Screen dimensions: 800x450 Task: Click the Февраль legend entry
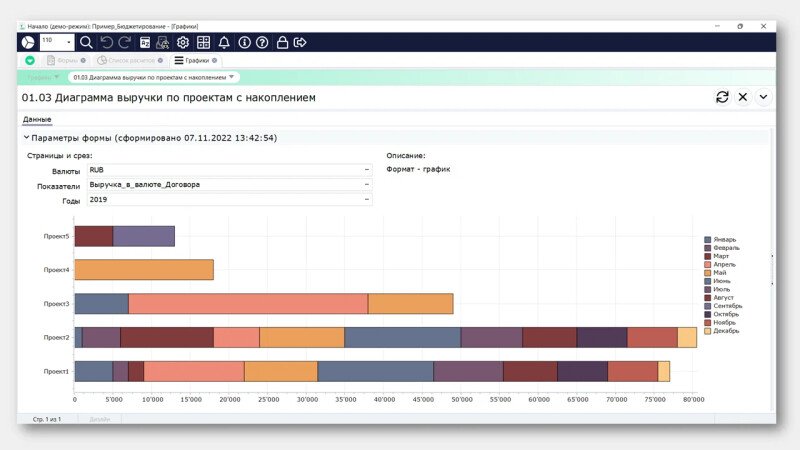(x=722, y=247)
